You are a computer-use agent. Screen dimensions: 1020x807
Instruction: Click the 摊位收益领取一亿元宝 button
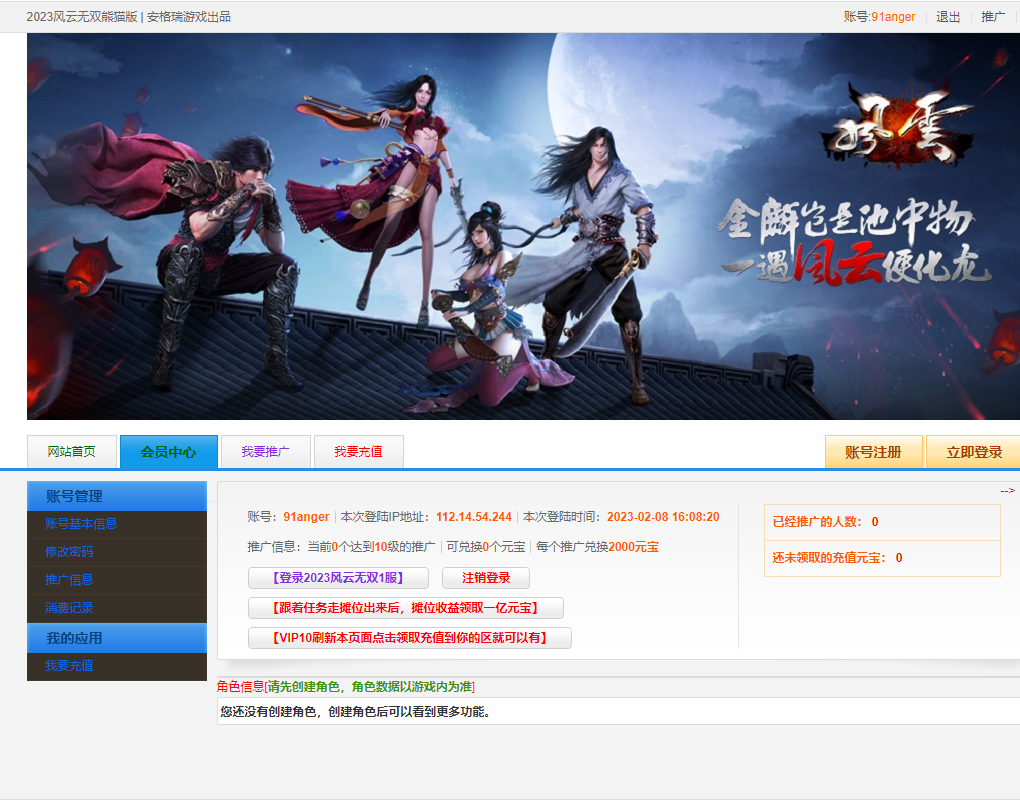pyautogui.click(x=406, y=608)
